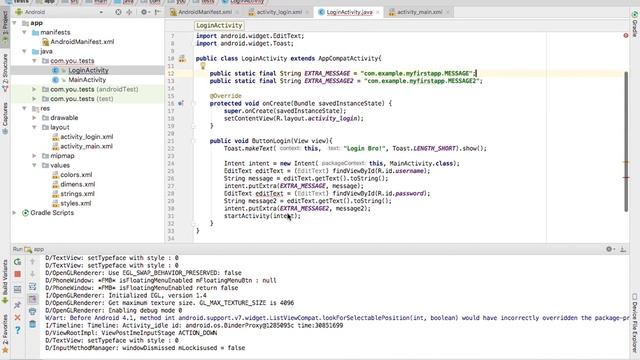Click gutter icon beside class LoginActivity line
This screenshot has width=640, height=360.
coord(182,59)
